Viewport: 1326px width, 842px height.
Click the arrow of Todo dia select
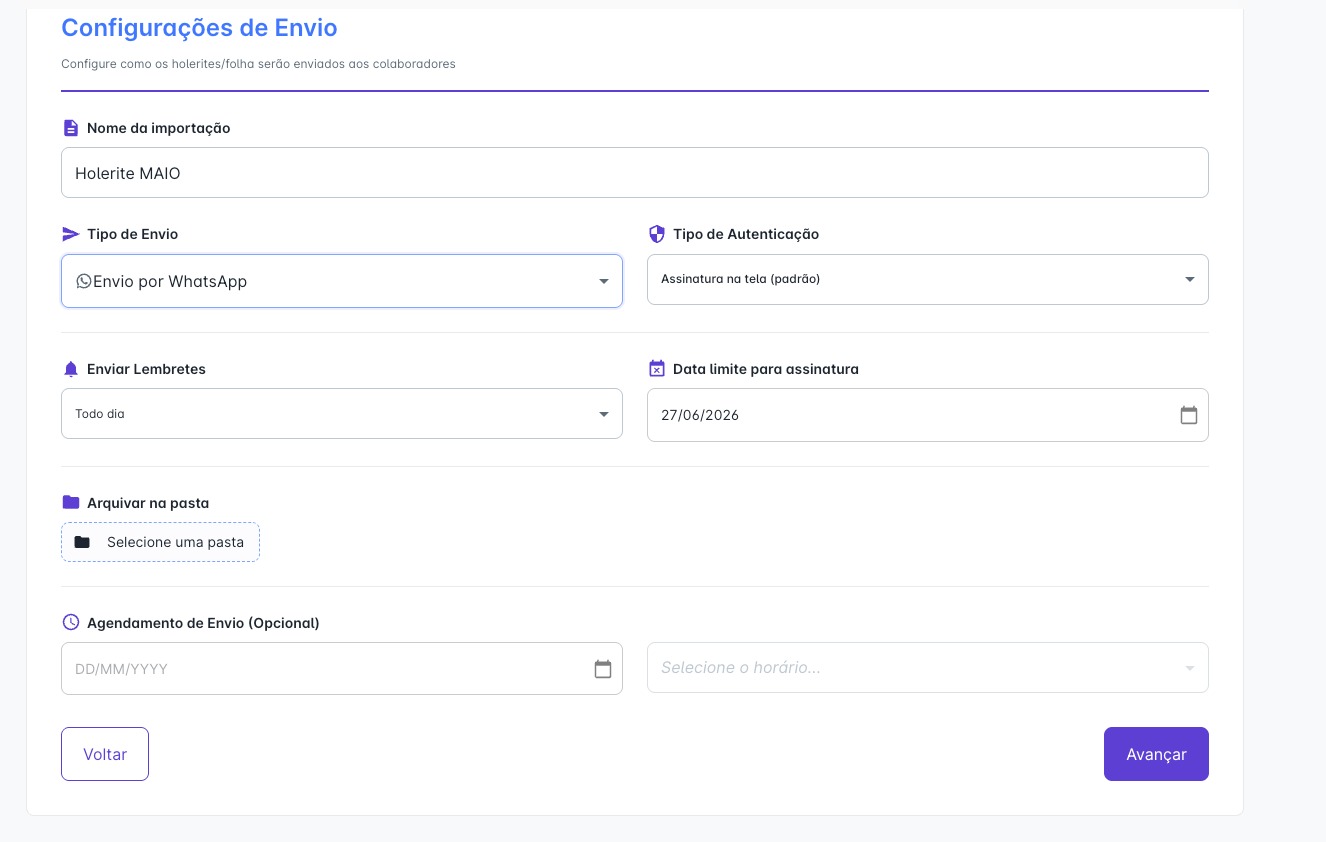(x=604, y=414)
